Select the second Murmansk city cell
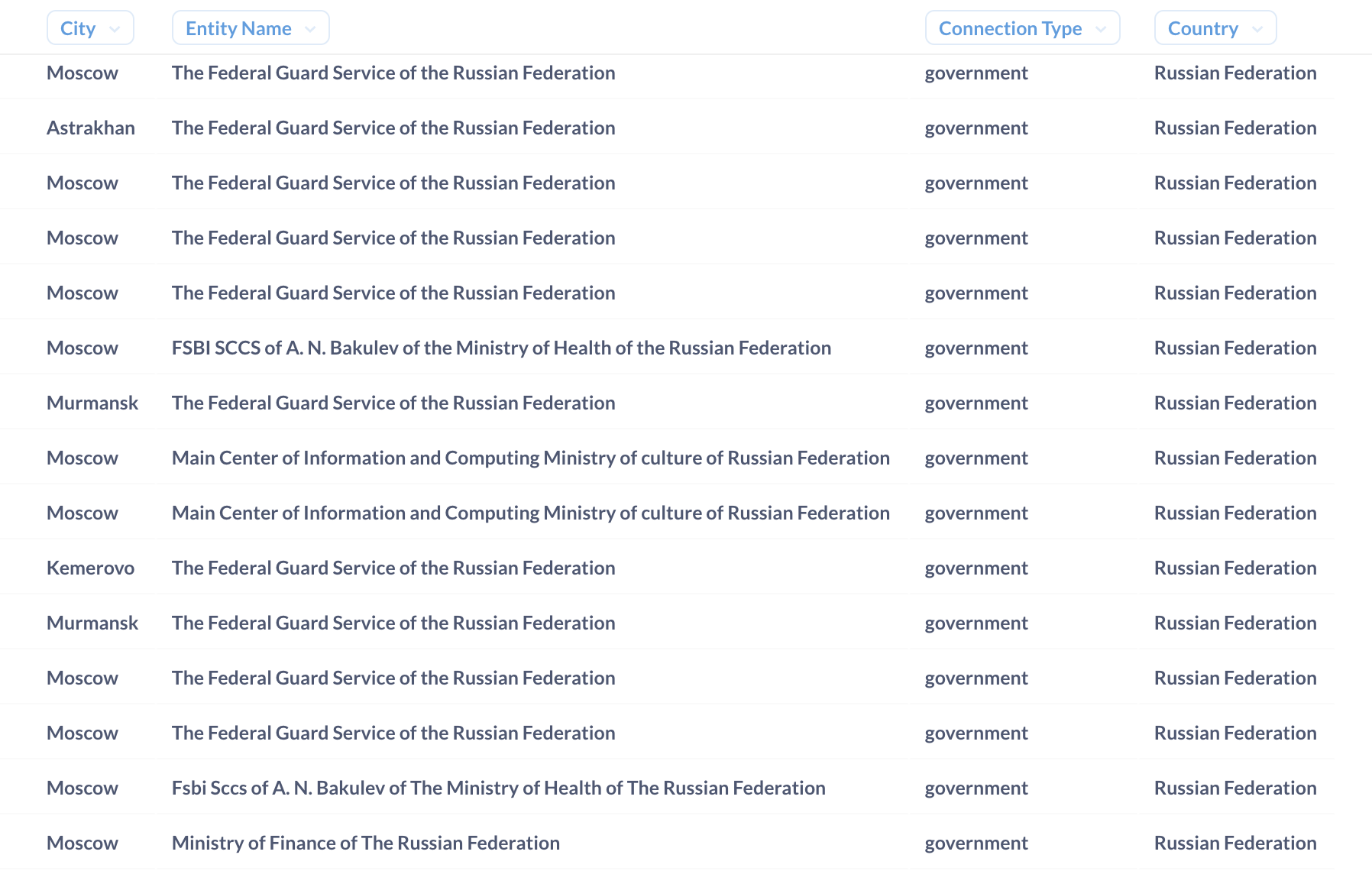Image resolution: width=1372 pixels, height=871 pixels. (92, 623)
